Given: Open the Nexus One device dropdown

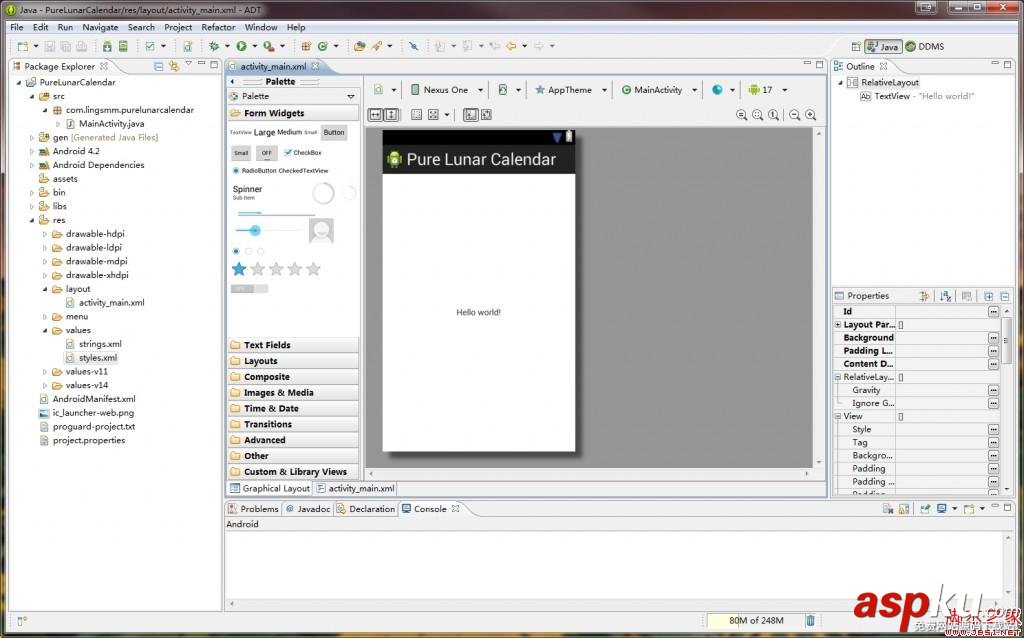Looking at the screenshot, I should (x=445, y=90).
